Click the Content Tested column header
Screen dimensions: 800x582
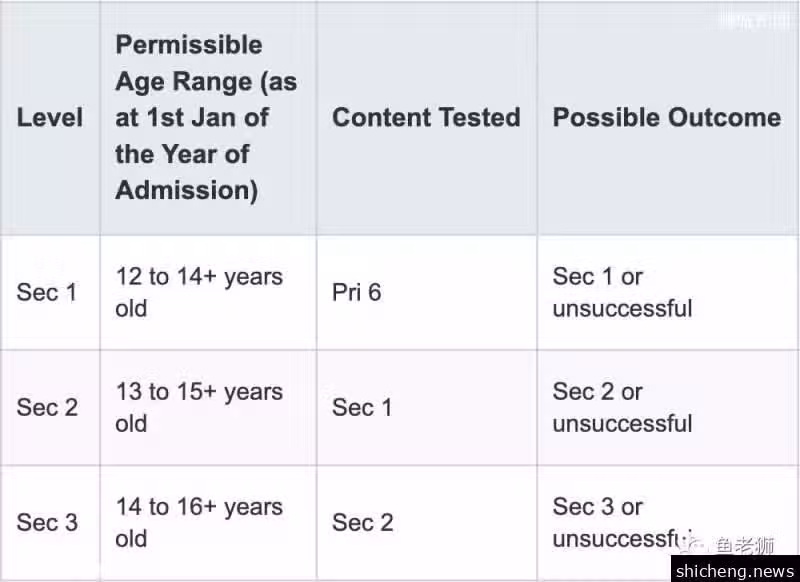pyautogui.click(x=427, y=117)
